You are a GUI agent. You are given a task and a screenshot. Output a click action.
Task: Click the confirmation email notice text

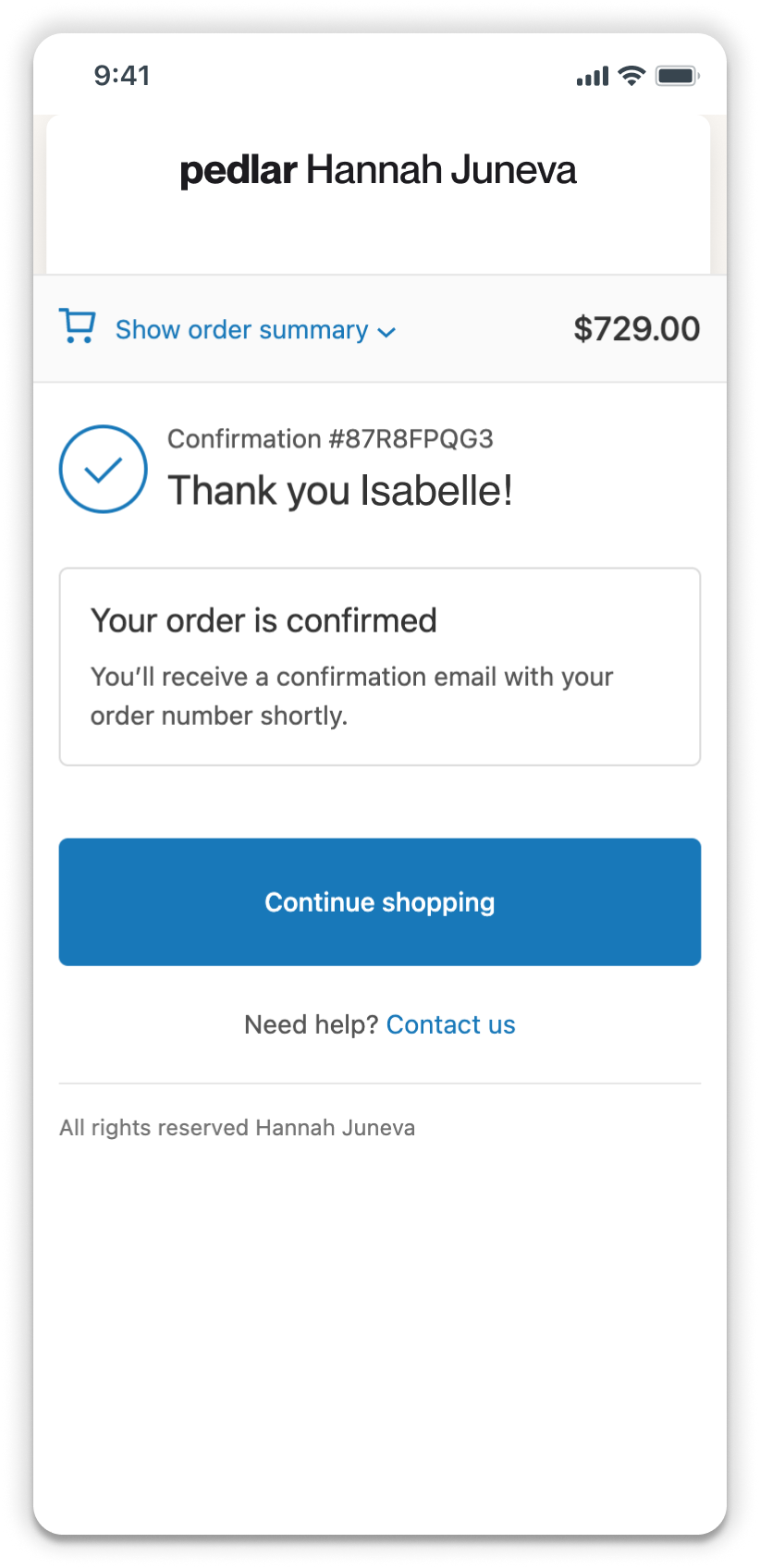[351, 696]
